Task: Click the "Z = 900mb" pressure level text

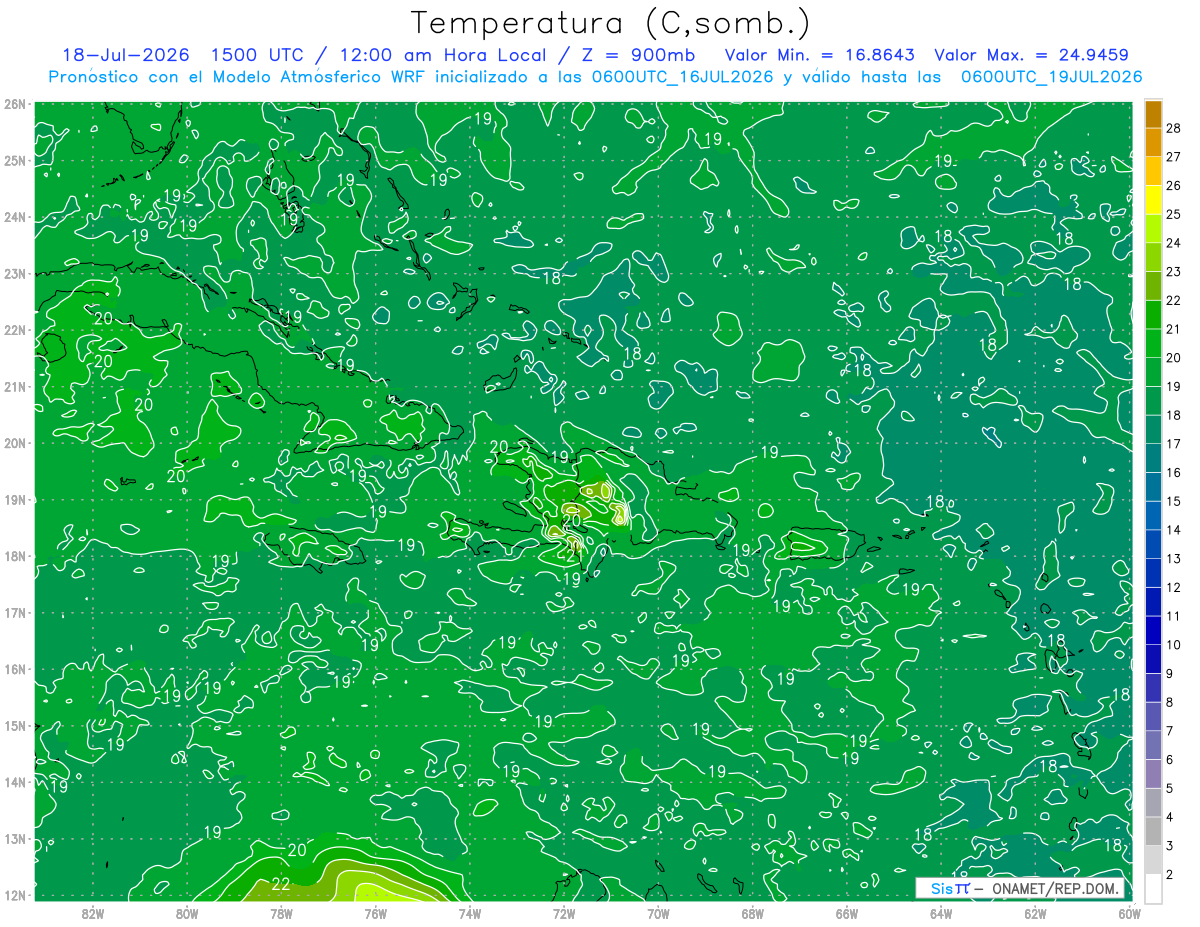Action: (x=639, y=55)
